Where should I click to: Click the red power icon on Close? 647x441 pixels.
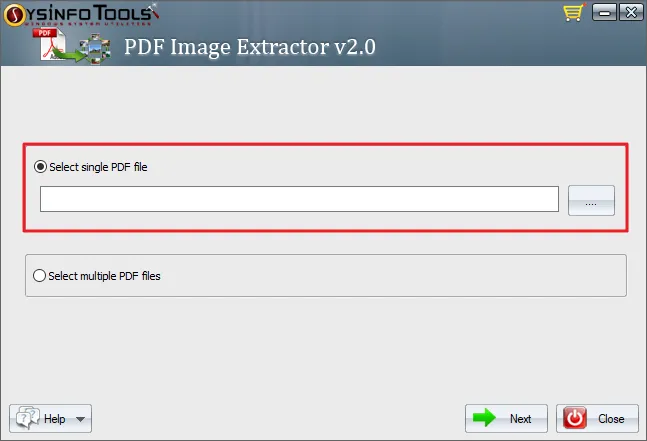point(575,418)
